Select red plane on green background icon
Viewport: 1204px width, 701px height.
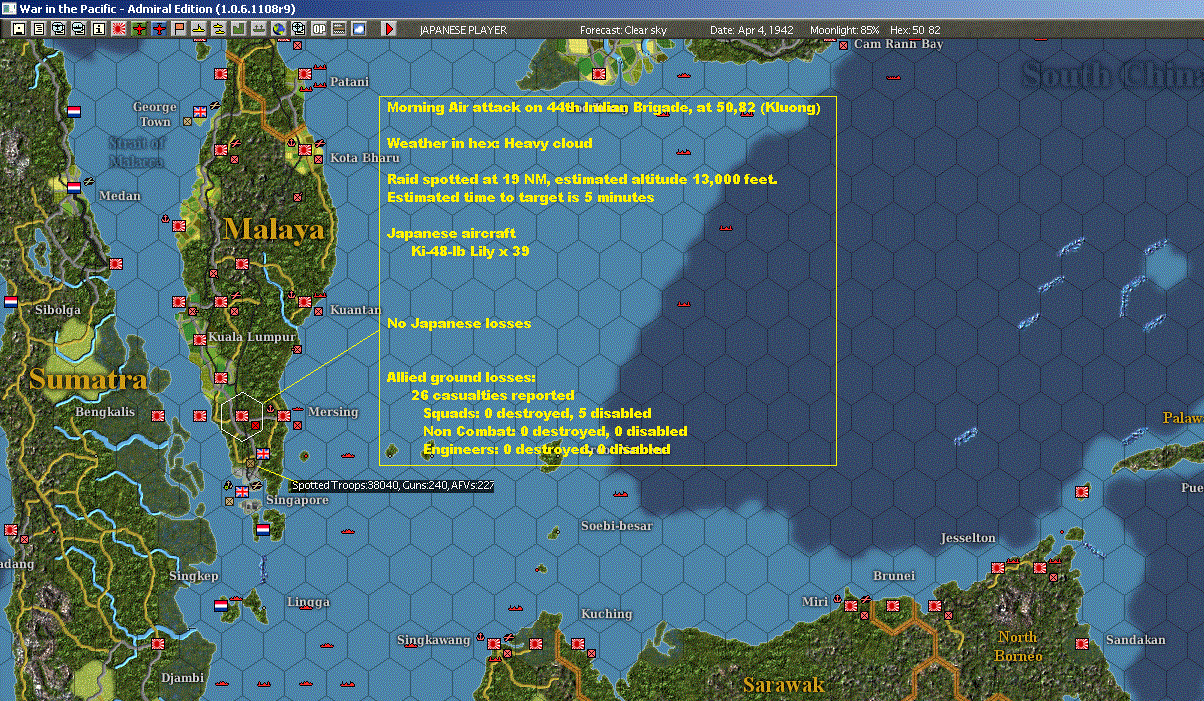(139, 29)
